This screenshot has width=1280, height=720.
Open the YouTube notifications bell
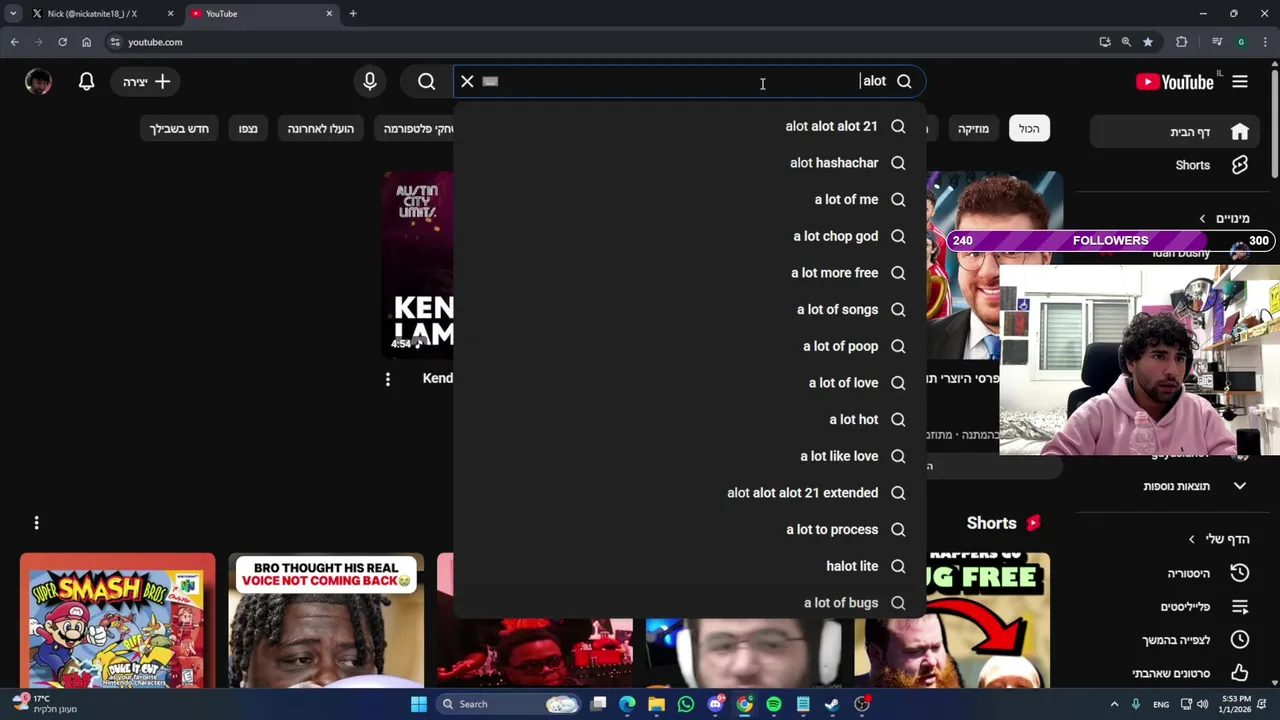coord(86,82)
